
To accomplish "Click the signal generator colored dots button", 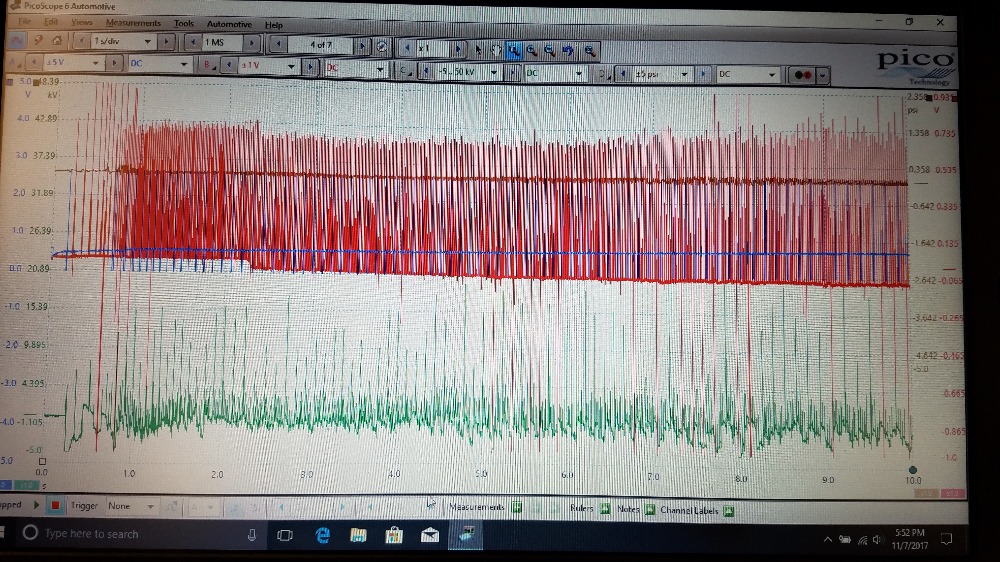I will point(803,75).
